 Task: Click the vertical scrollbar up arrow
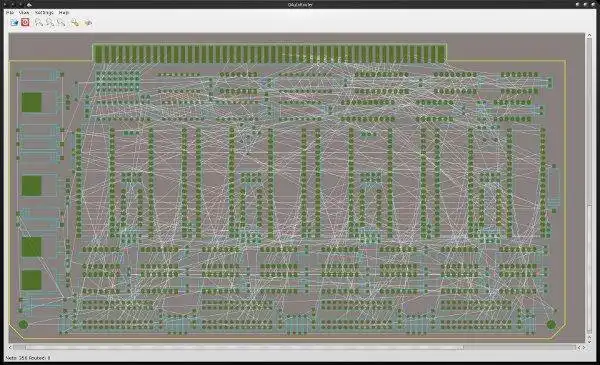pyautogui.click(x=589, y=35)
